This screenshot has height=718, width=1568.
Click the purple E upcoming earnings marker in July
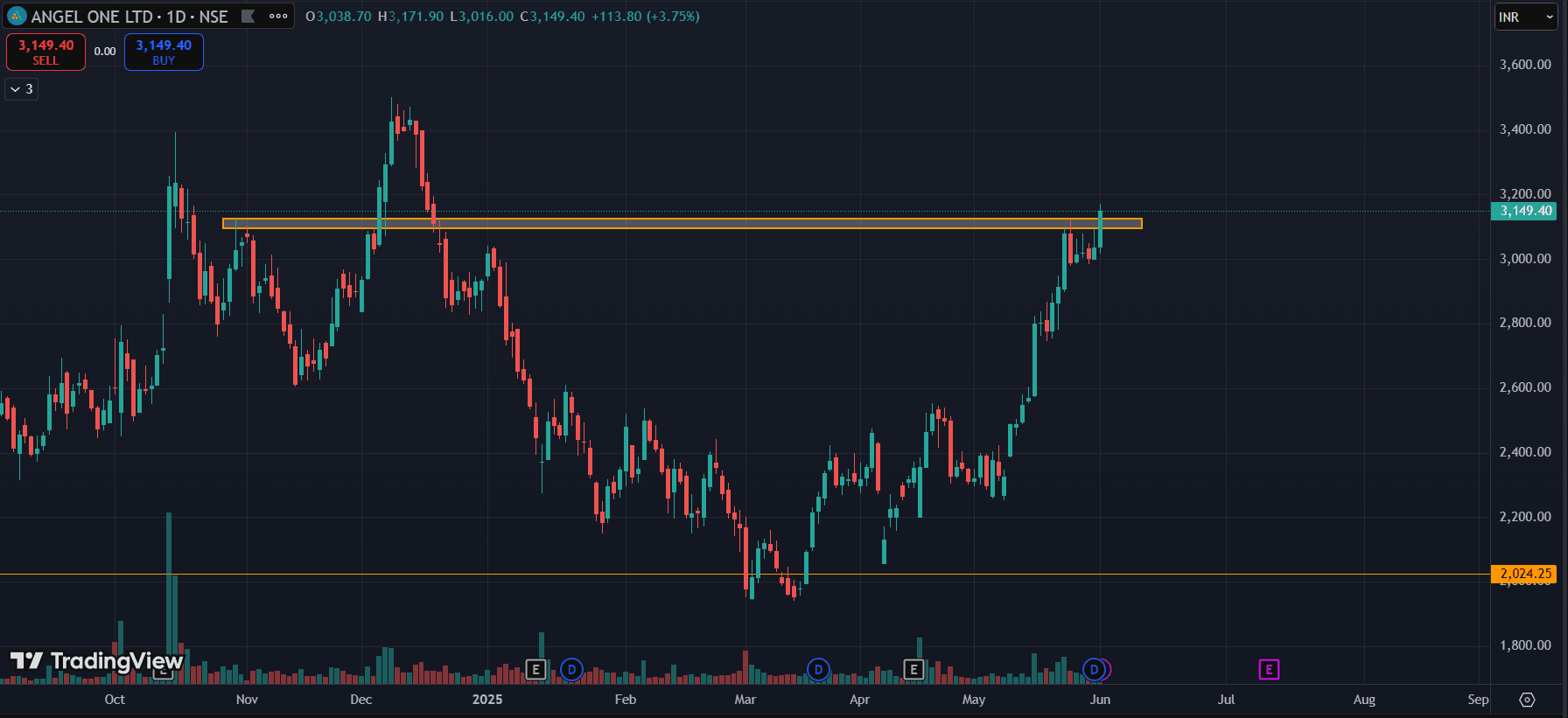click(1269, 670)
